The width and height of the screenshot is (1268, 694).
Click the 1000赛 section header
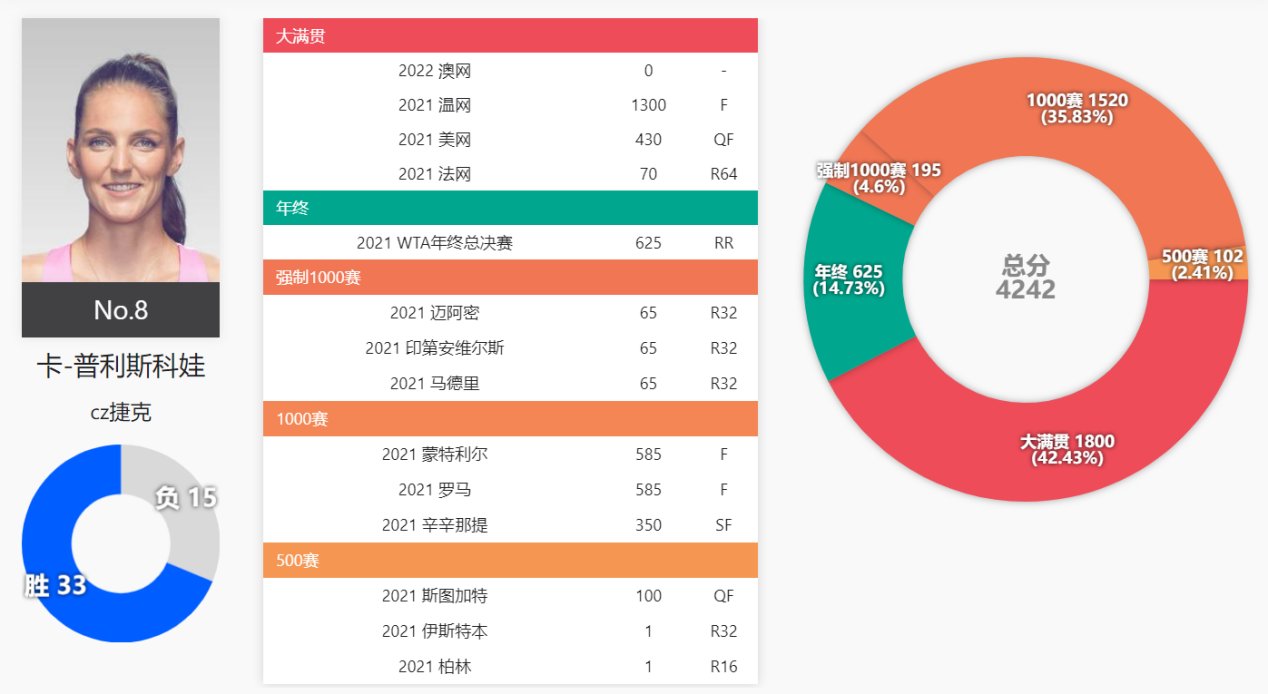point(510,419)
